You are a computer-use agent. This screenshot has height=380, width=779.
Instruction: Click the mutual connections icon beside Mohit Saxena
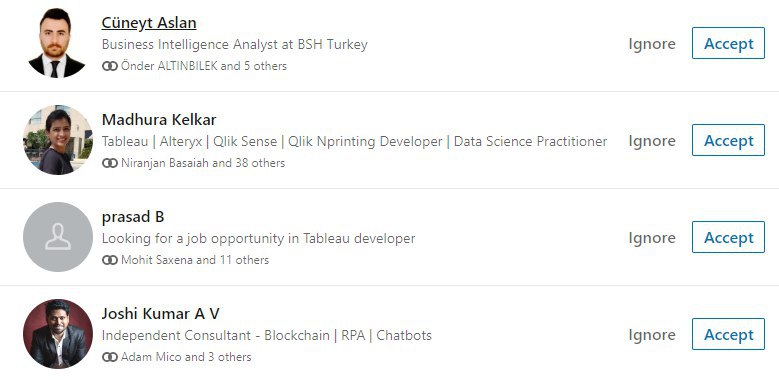[x=110, y=260]
